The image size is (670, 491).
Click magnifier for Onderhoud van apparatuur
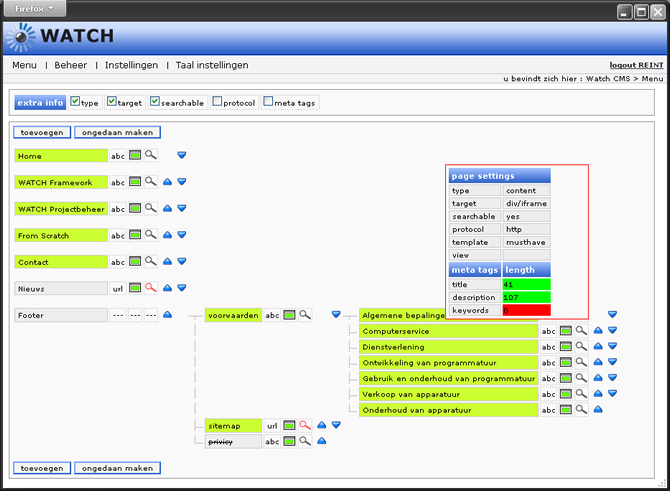click(x=581, y=409)
